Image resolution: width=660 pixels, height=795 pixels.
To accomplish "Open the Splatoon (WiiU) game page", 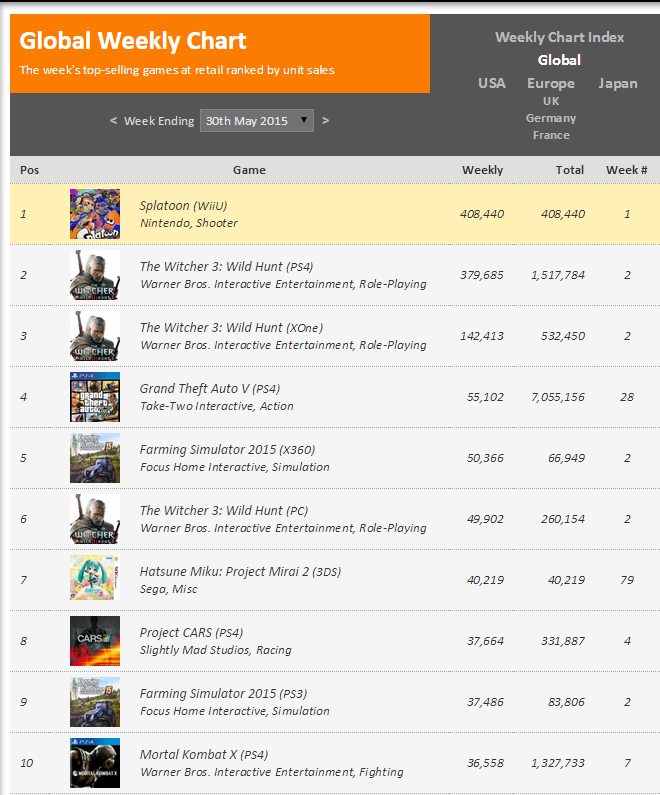I will pyautogui.click(x=184, y=206).
